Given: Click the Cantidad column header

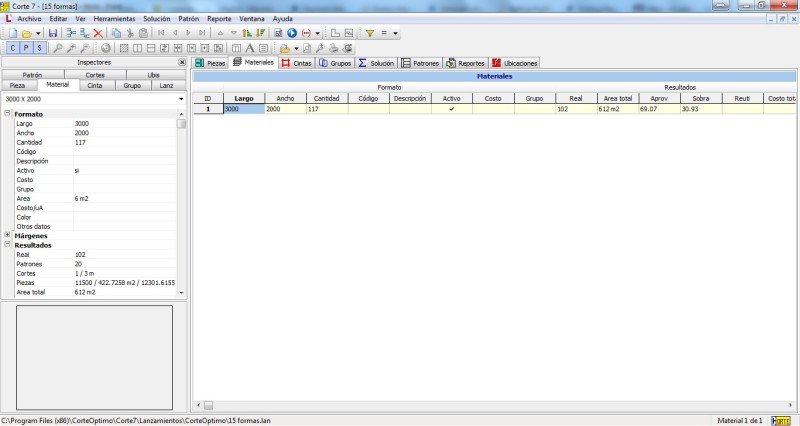Looking at the screenshot, I should tap(326, 98).
